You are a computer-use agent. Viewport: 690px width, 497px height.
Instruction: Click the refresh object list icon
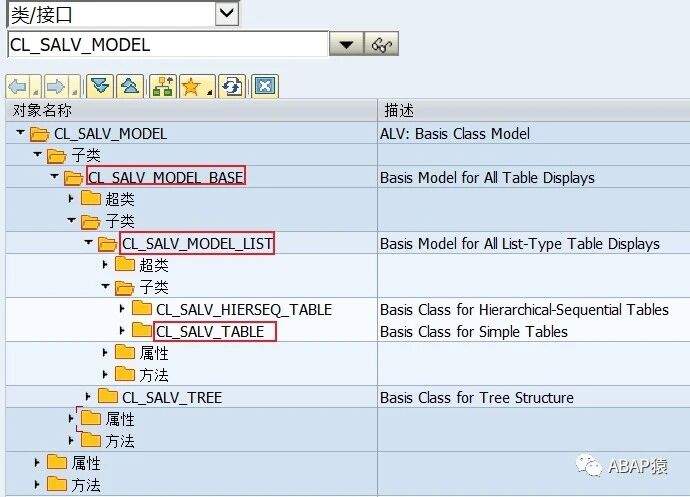point(232,86)
